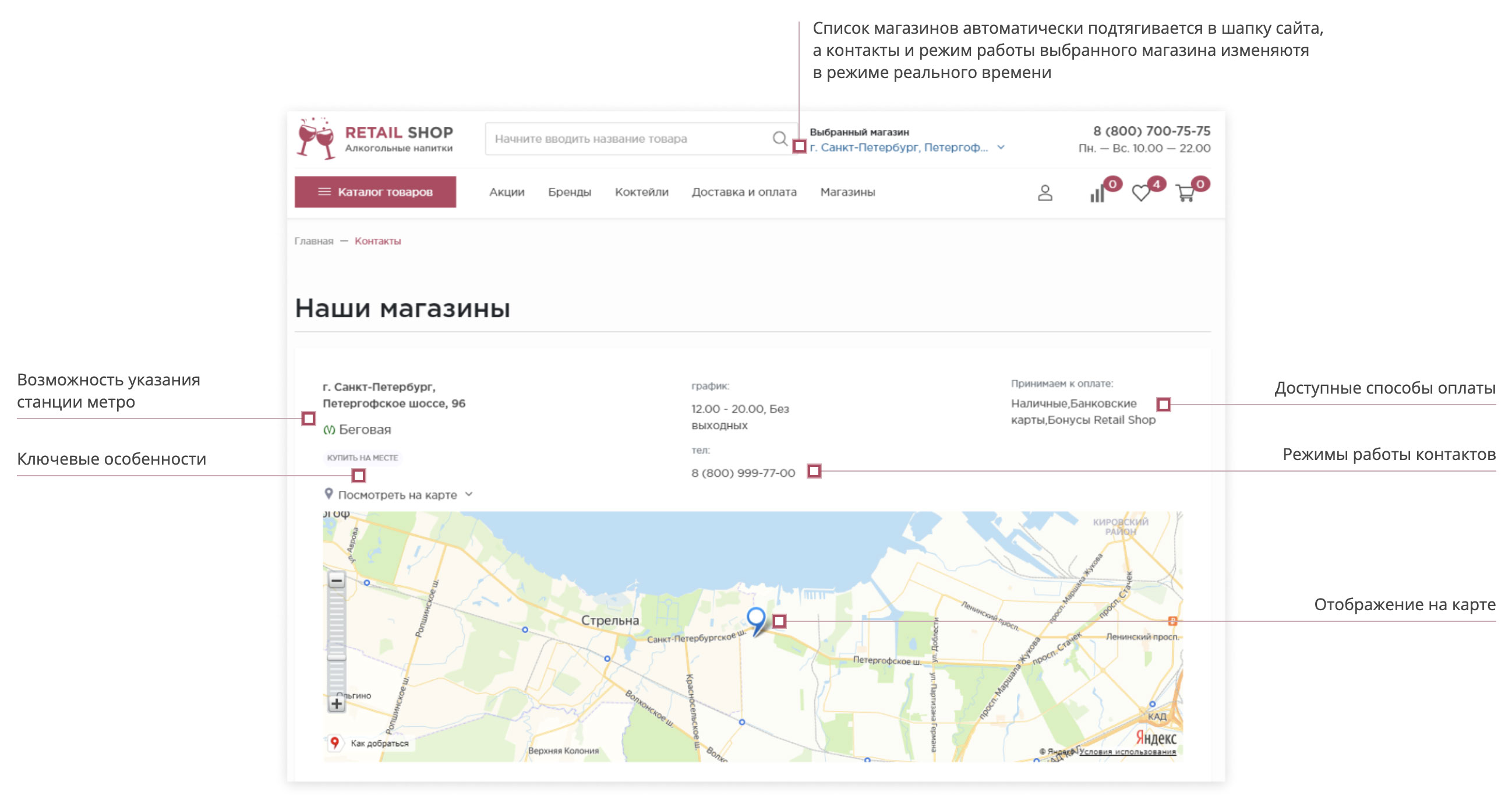1512x807 pixels.
Task: Click the map zoom-in plus button
Action: coord(336,704)
